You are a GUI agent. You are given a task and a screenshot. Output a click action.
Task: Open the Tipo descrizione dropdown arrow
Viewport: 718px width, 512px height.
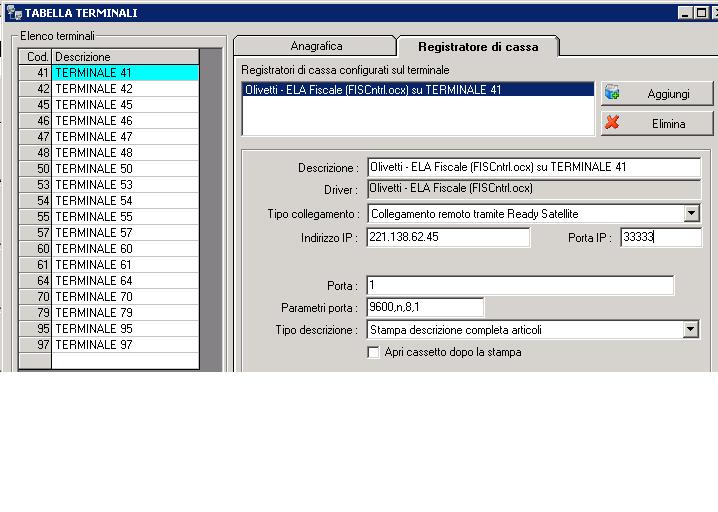691,329
